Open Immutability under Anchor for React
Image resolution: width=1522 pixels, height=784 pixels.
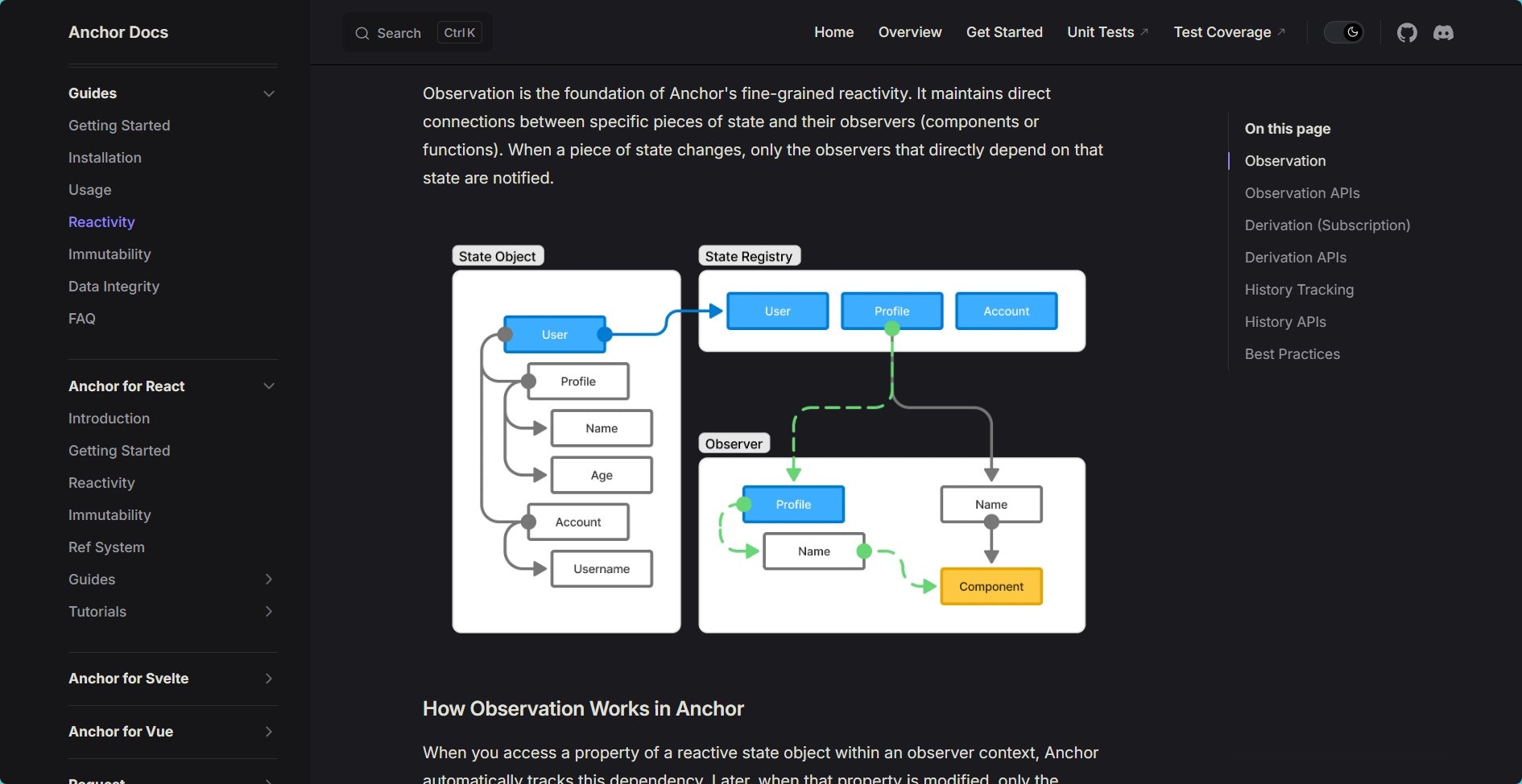(x=110, y=515)
